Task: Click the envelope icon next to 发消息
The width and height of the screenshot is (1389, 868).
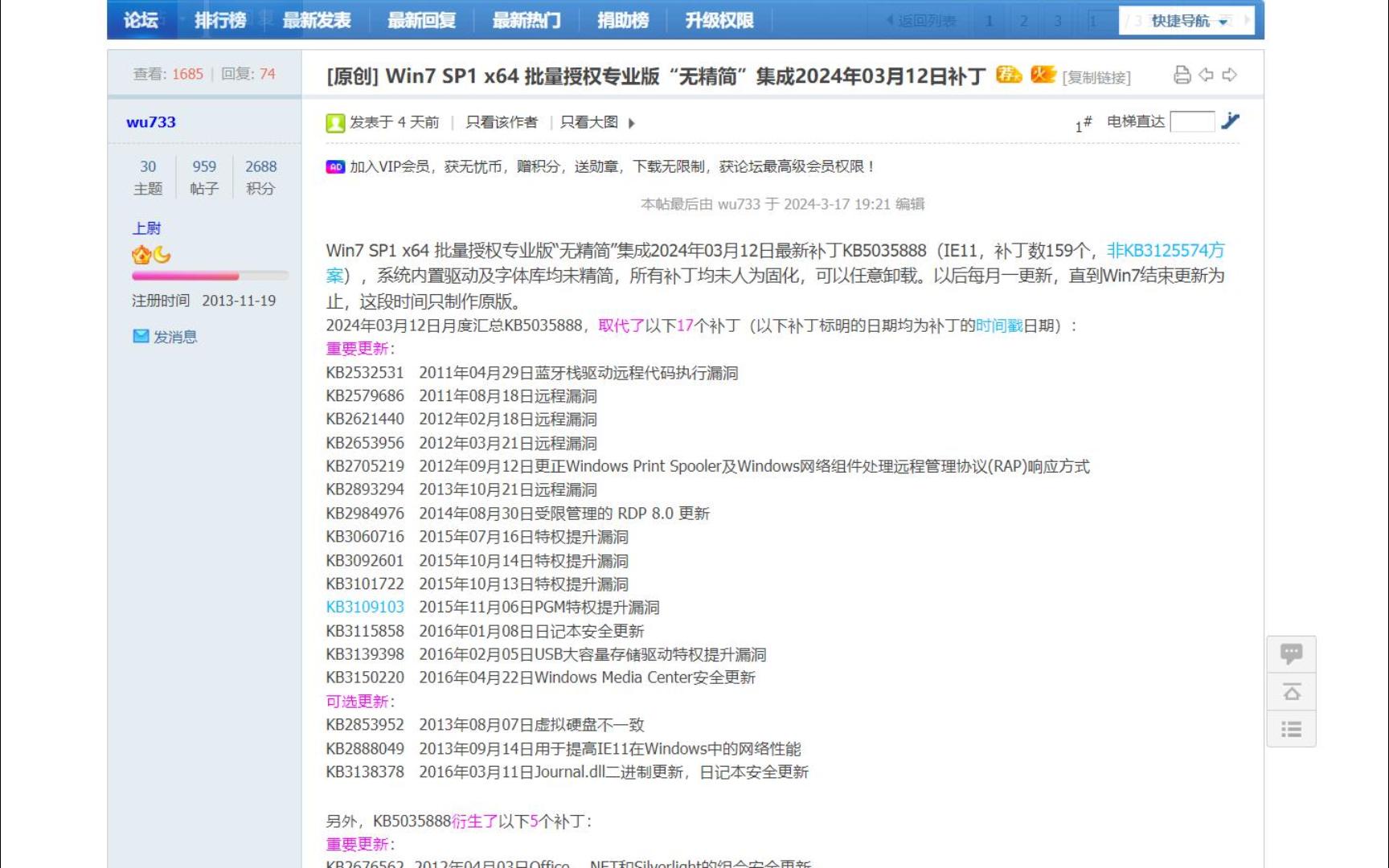Action: [141, 336]
